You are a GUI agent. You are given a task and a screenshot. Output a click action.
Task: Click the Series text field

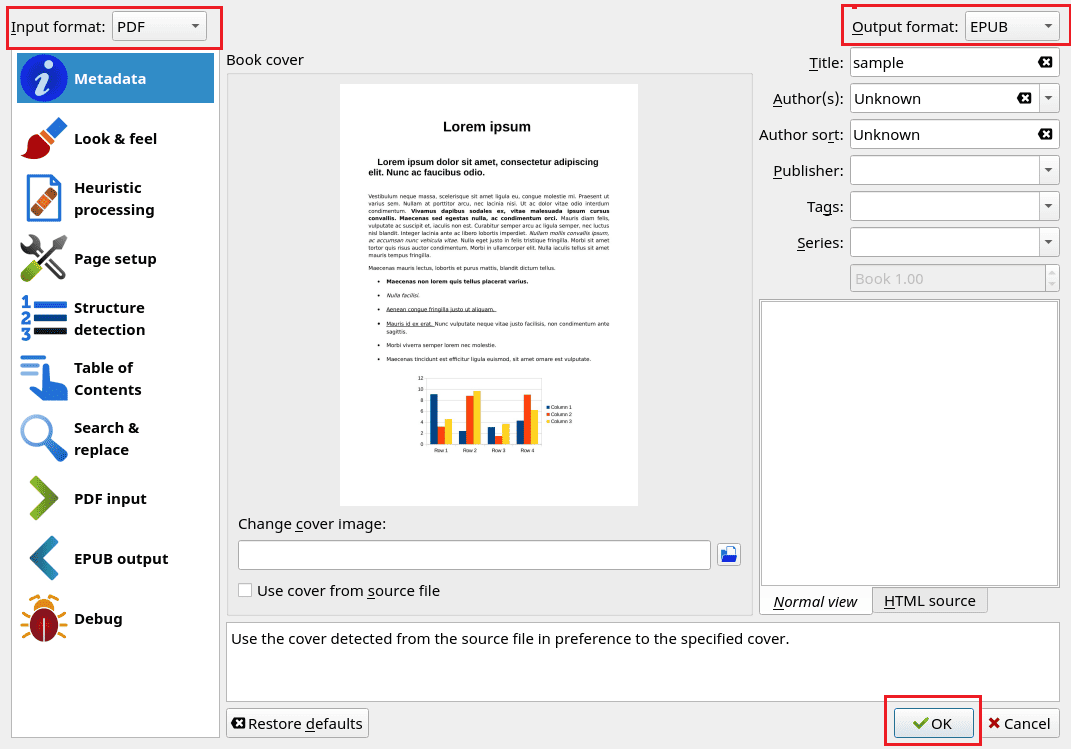(x=945, y=242)
